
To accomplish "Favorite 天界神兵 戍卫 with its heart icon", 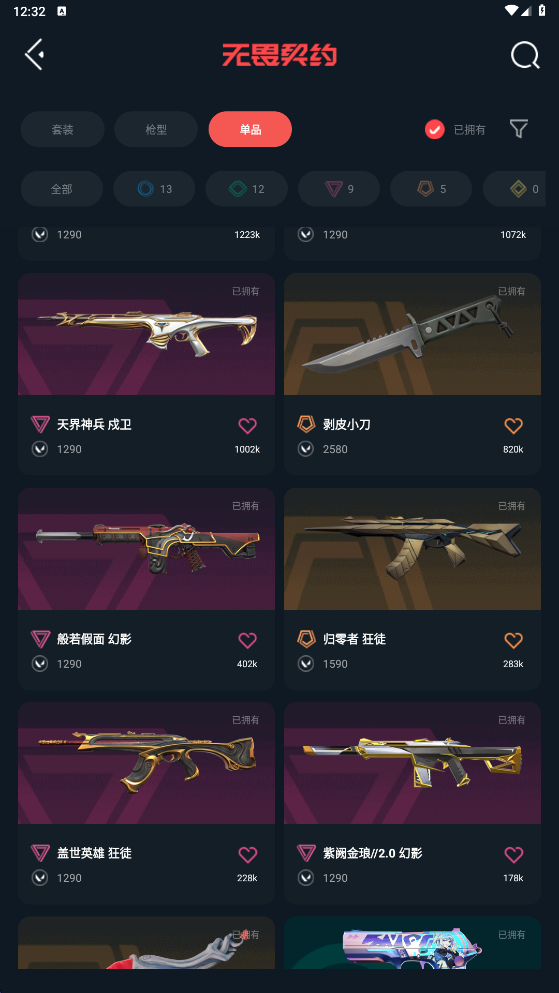I will click(248, 426).
